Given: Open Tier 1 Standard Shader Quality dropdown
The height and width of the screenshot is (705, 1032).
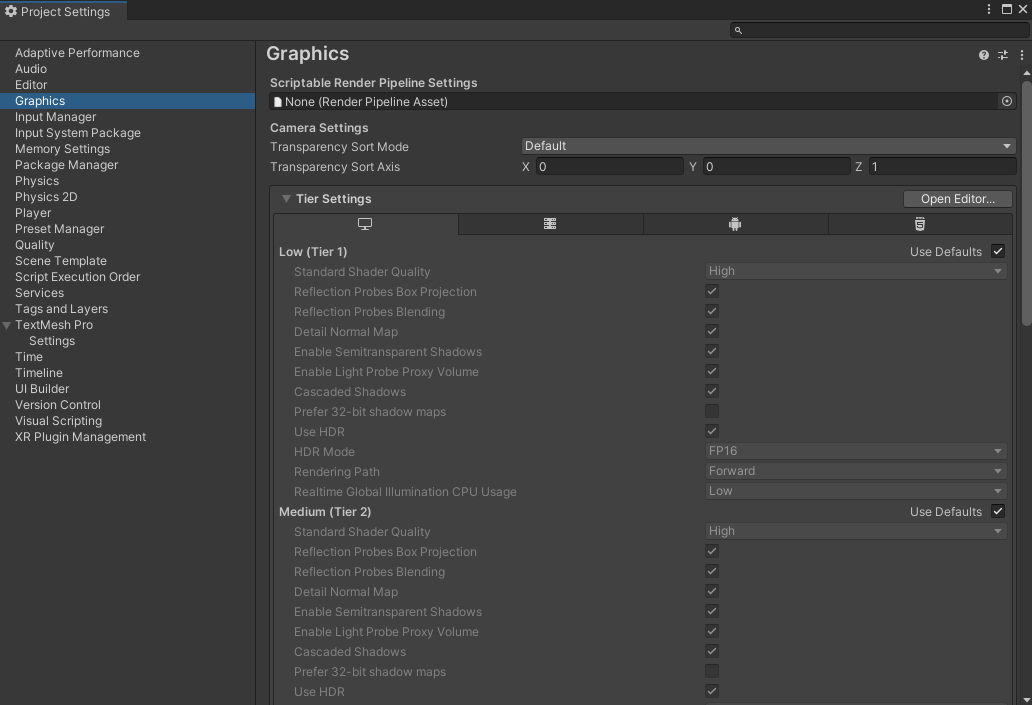Looking at the screenshot, I should point(856,271).
